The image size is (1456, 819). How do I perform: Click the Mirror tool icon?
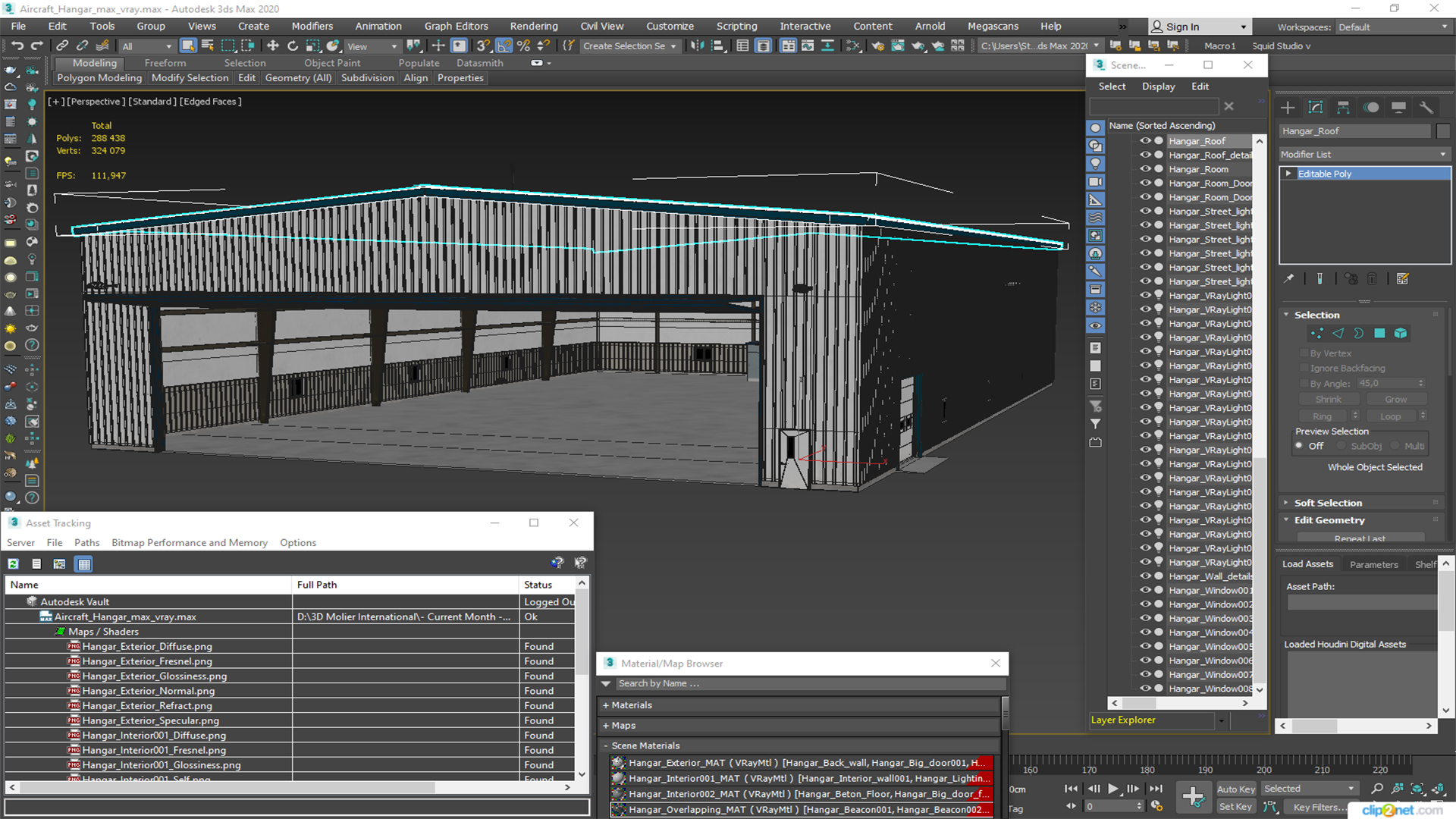tap(697, 45)
